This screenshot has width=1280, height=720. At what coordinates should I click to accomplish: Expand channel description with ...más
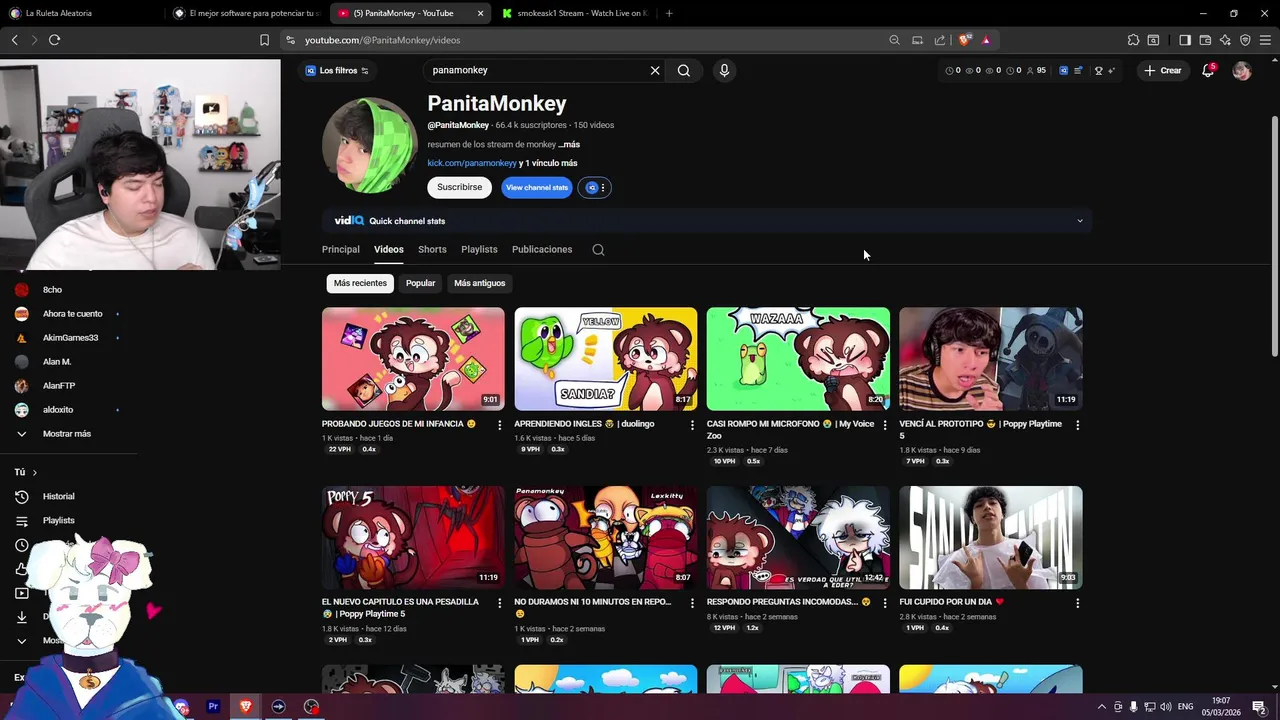569,144
